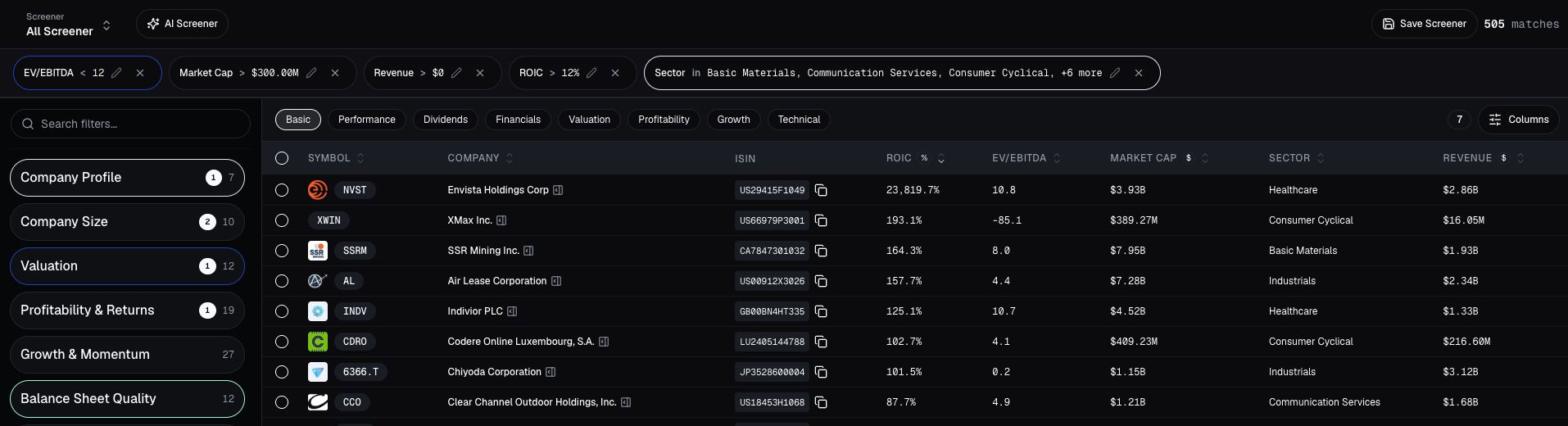Open preview icon beside Chiyoda Corporation

click(x=551, y=372)
